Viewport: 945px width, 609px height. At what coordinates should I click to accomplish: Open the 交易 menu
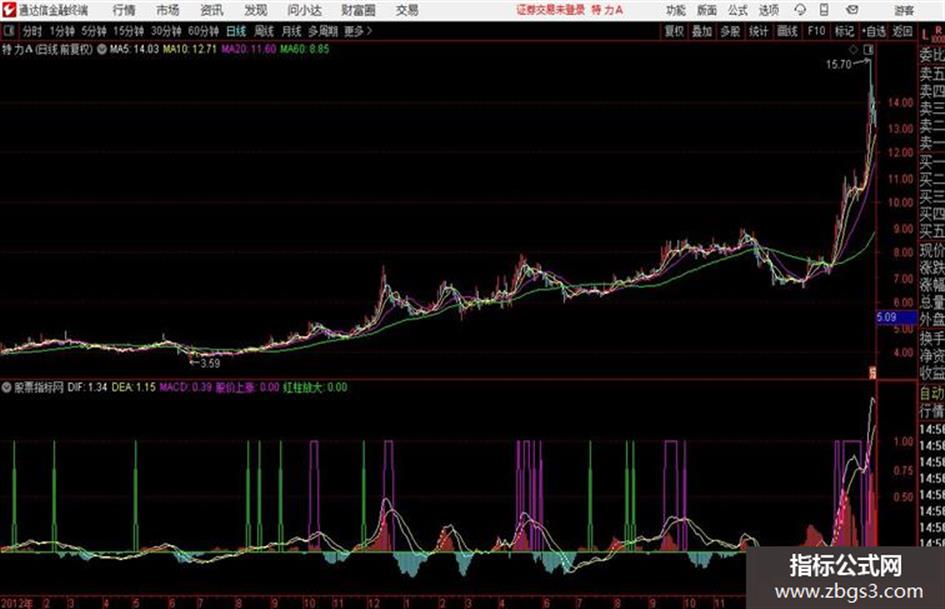(407, 10)
